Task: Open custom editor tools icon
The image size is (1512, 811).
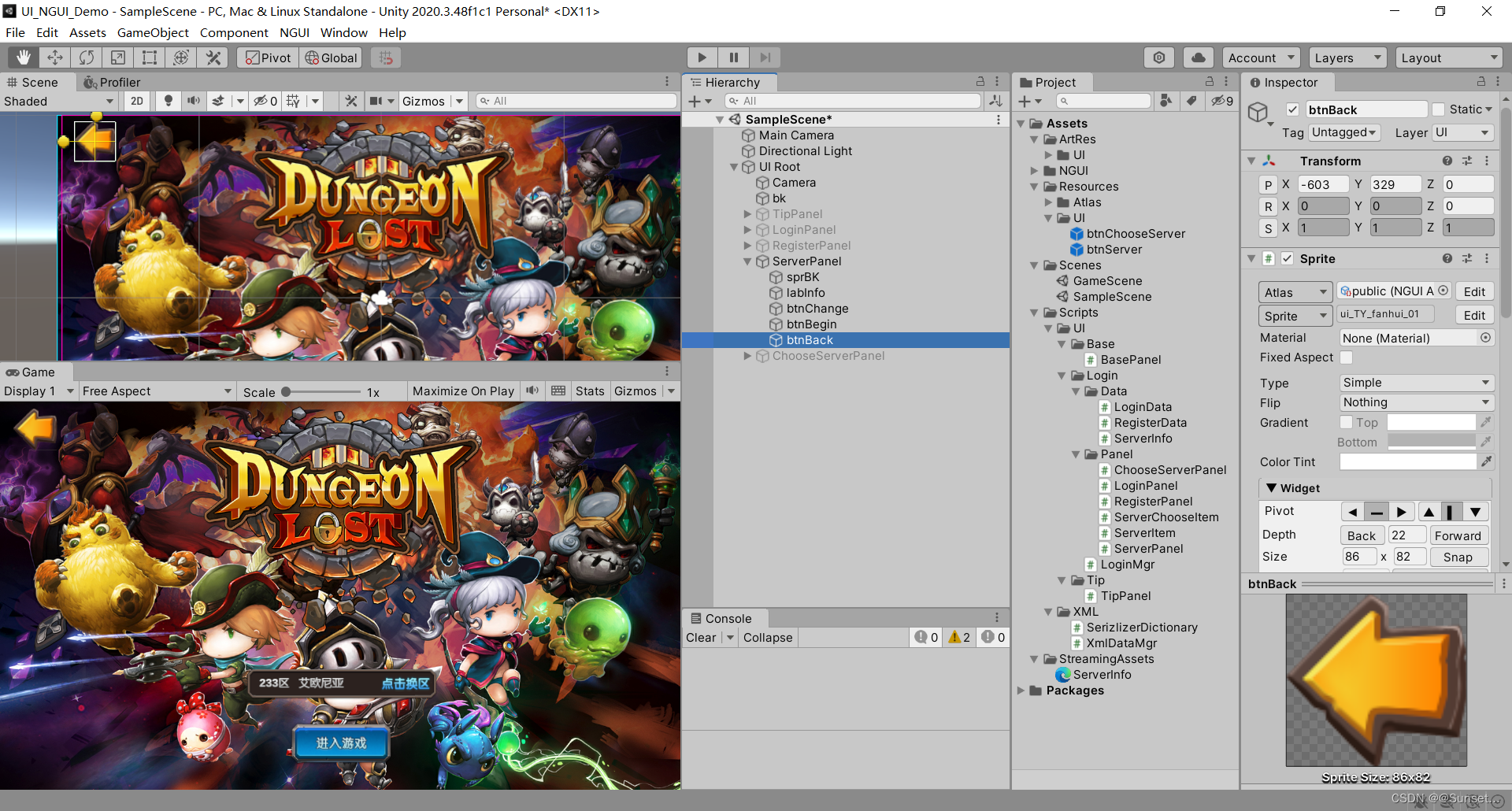Action: (x=213, y=57)
